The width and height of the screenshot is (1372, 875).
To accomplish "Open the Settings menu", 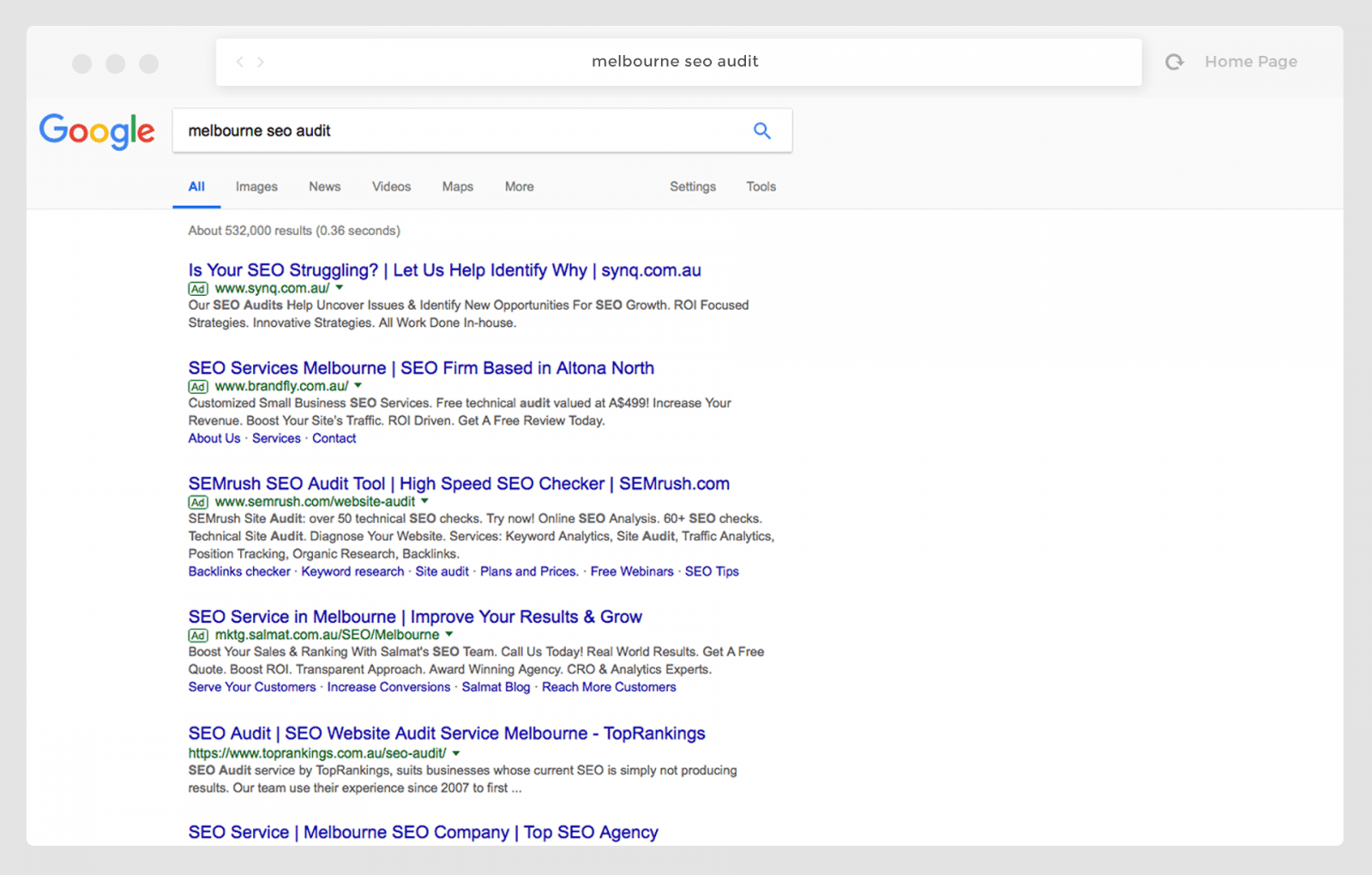I will click(693, 187).
